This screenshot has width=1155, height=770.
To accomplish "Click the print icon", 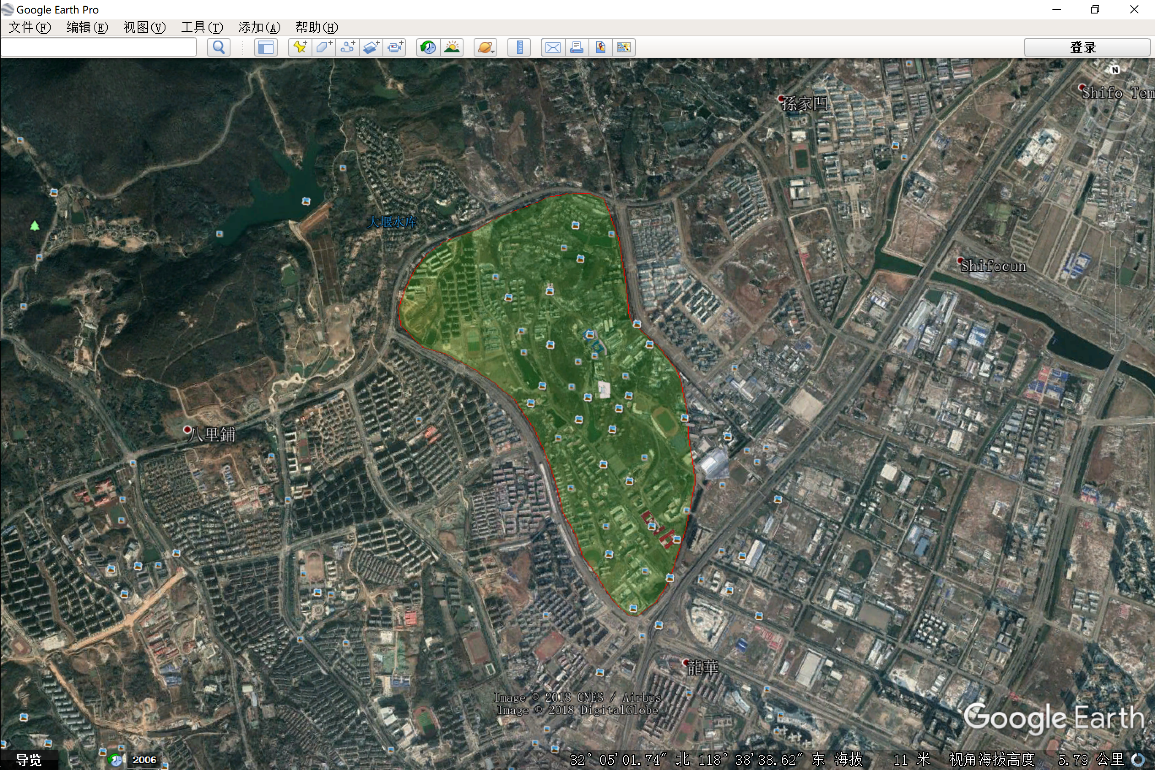I will (577, 47).
